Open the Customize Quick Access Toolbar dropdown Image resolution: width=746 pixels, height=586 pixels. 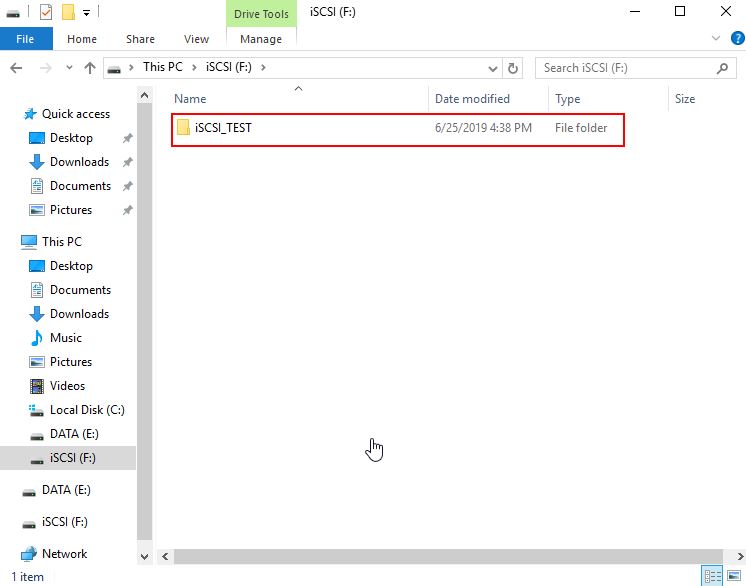coord(87,13)
